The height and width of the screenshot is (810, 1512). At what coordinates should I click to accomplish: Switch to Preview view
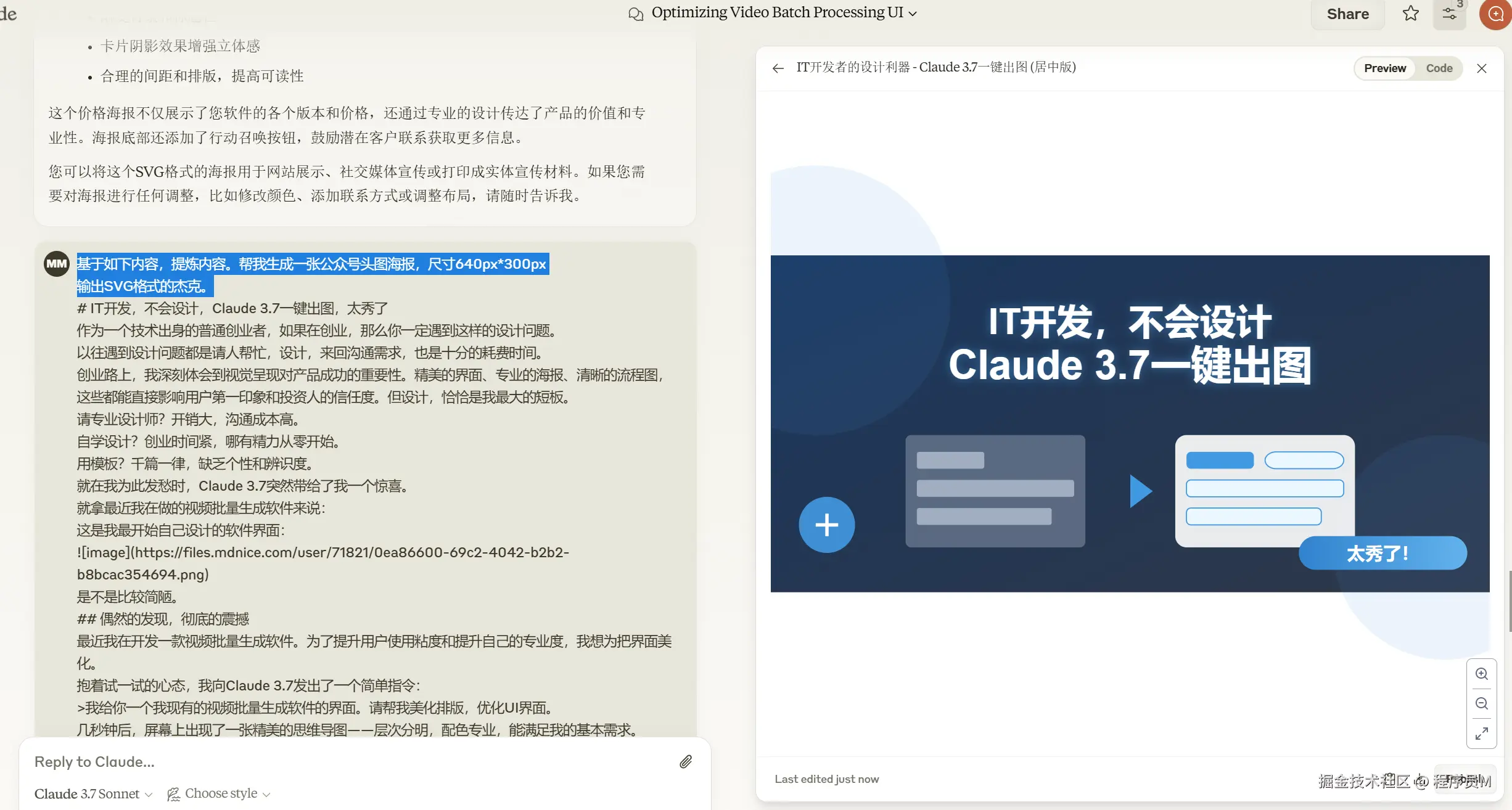[1384, 68]
